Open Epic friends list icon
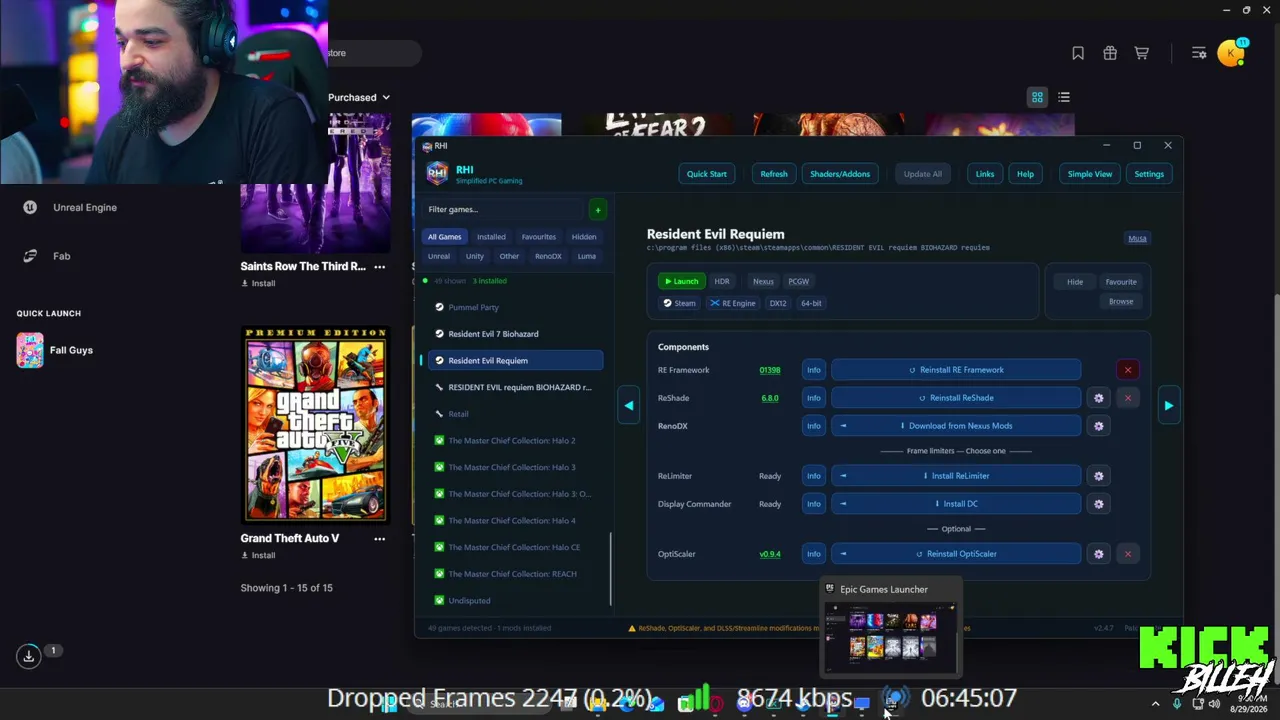The height and width of the screenshot is (720, 1280). [x=1199, y=53]
